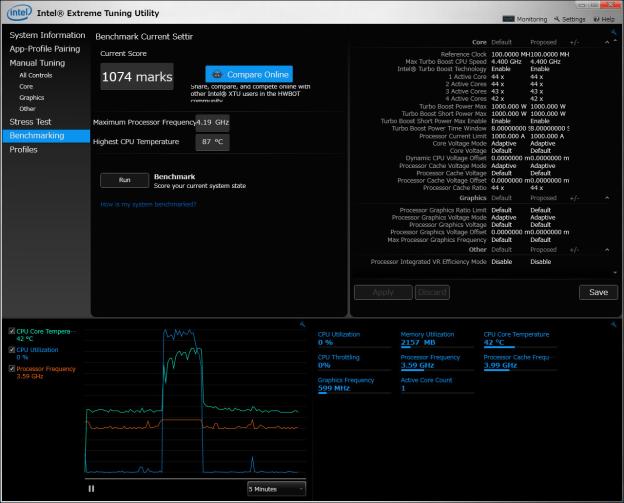624x503 pixels.
Task: Click Compare Online button
Action: pos(248,74)
